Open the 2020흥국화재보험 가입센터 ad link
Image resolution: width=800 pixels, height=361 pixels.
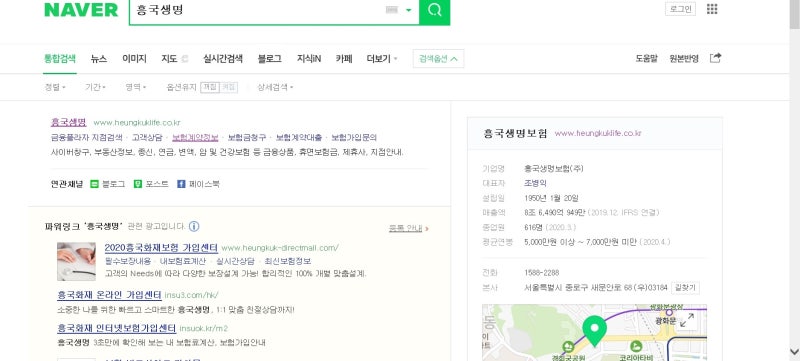pos(161,248)
